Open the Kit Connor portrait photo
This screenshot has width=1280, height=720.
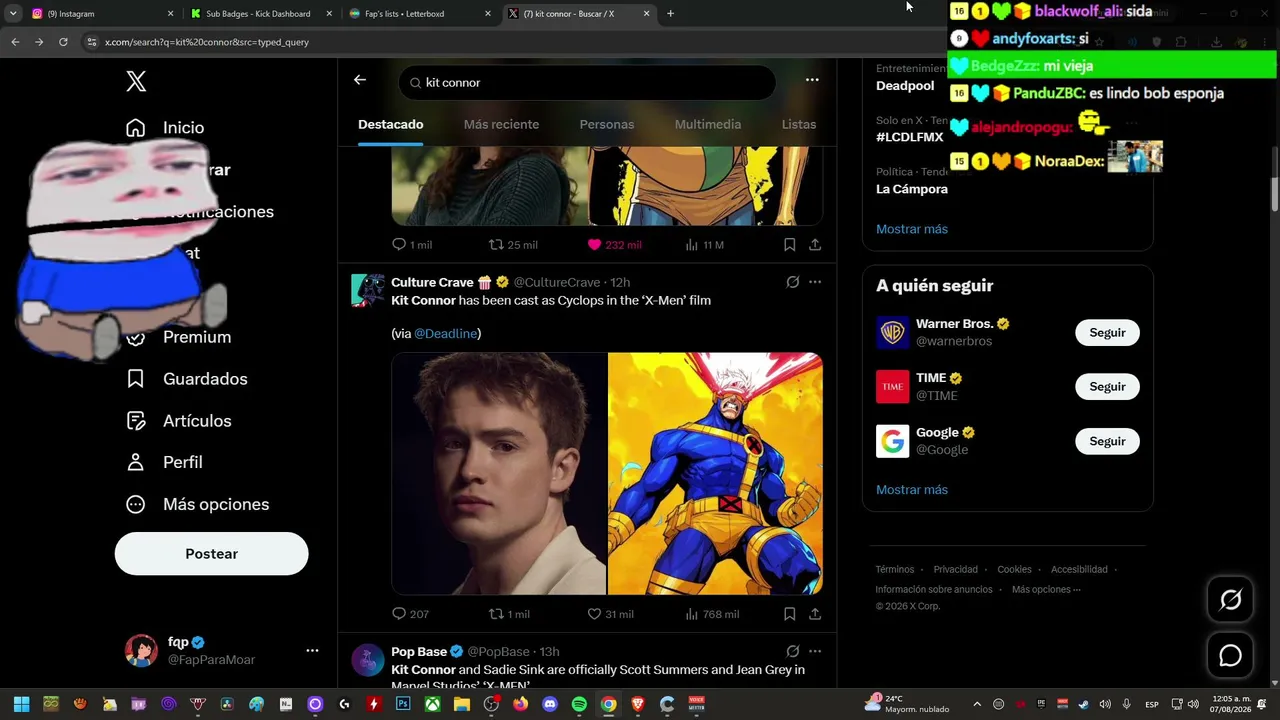pyautogui.click(x=499, y=474)
